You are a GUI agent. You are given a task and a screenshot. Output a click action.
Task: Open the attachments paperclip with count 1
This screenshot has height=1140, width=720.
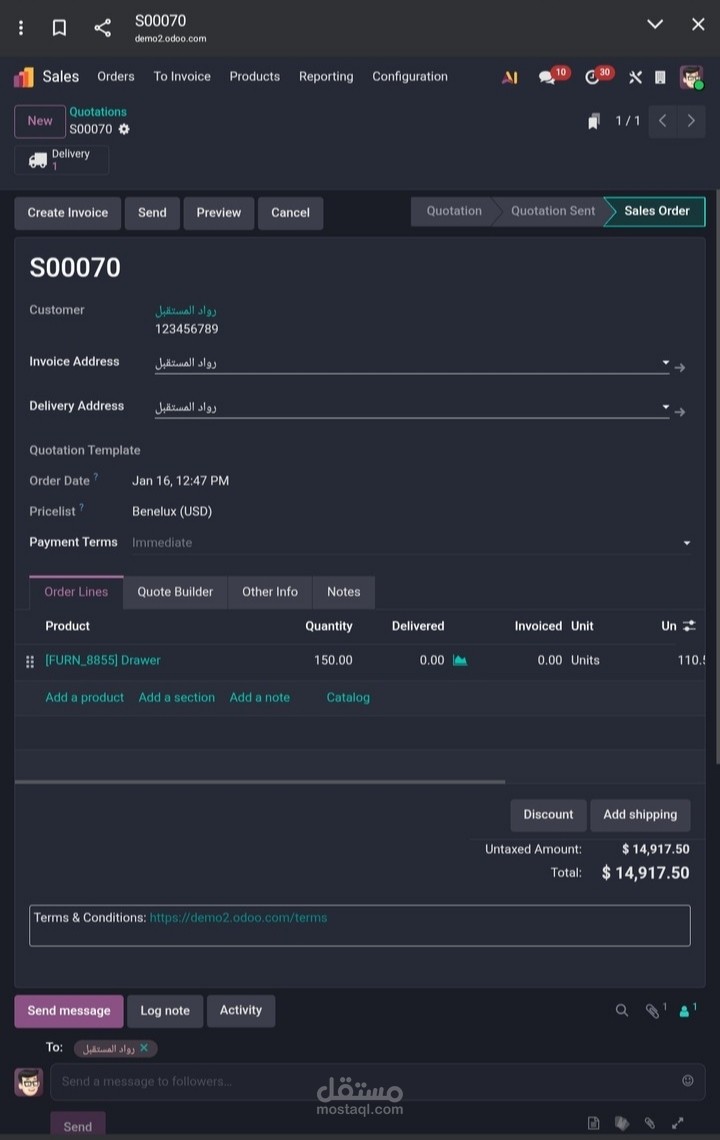point(655,1011)
